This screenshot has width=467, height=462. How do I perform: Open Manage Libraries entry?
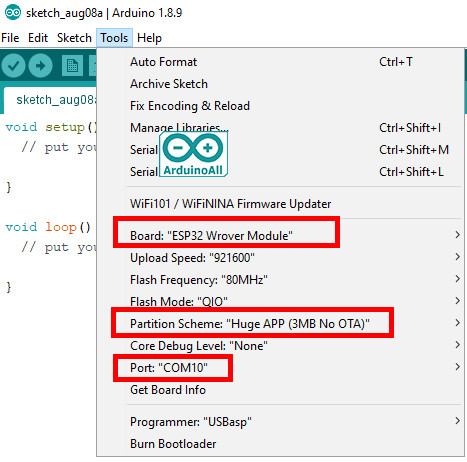pyautogui.click(x=280, y=128)
